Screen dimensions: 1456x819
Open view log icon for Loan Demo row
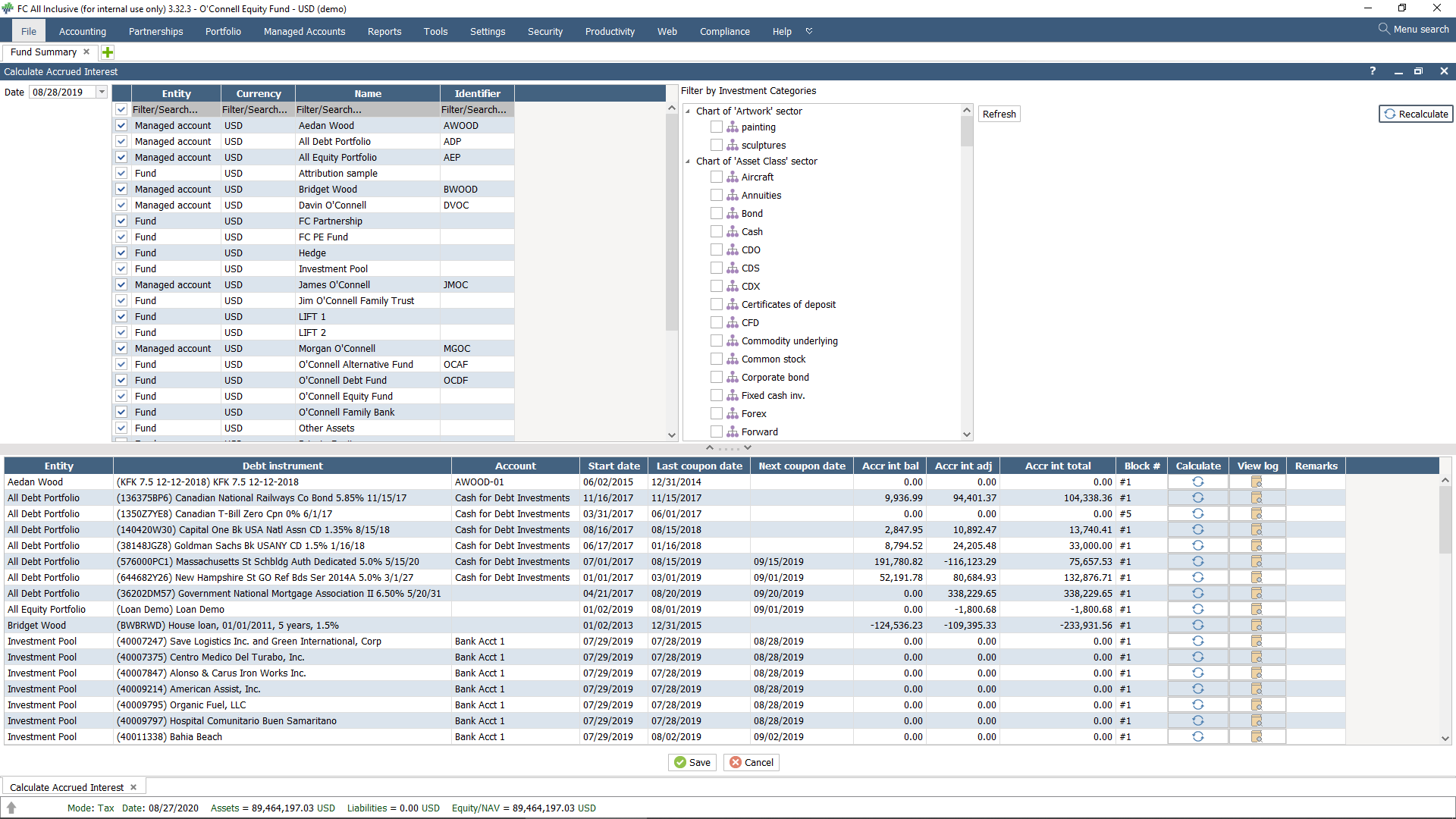1257,610
